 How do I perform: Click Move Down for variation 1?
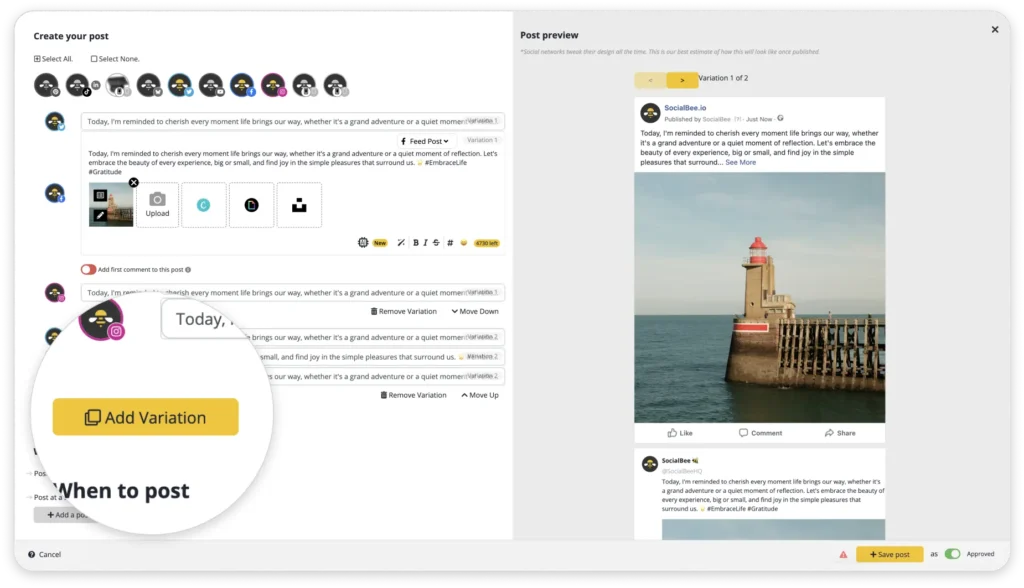click(x=475, y=311)
